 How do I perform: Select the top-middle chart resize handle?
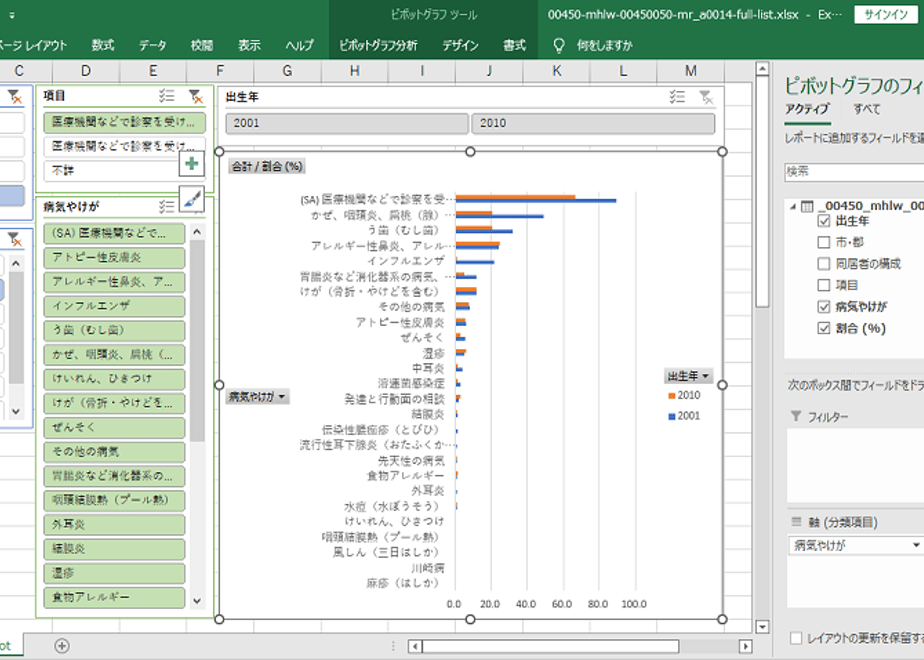point(470,151)
